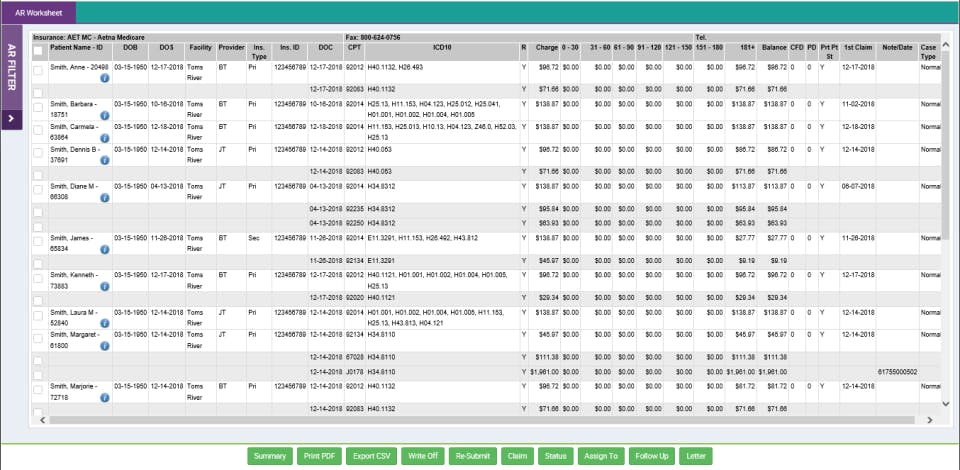Click the Sec insurance type for Smith, James

[x=253, y=237]
